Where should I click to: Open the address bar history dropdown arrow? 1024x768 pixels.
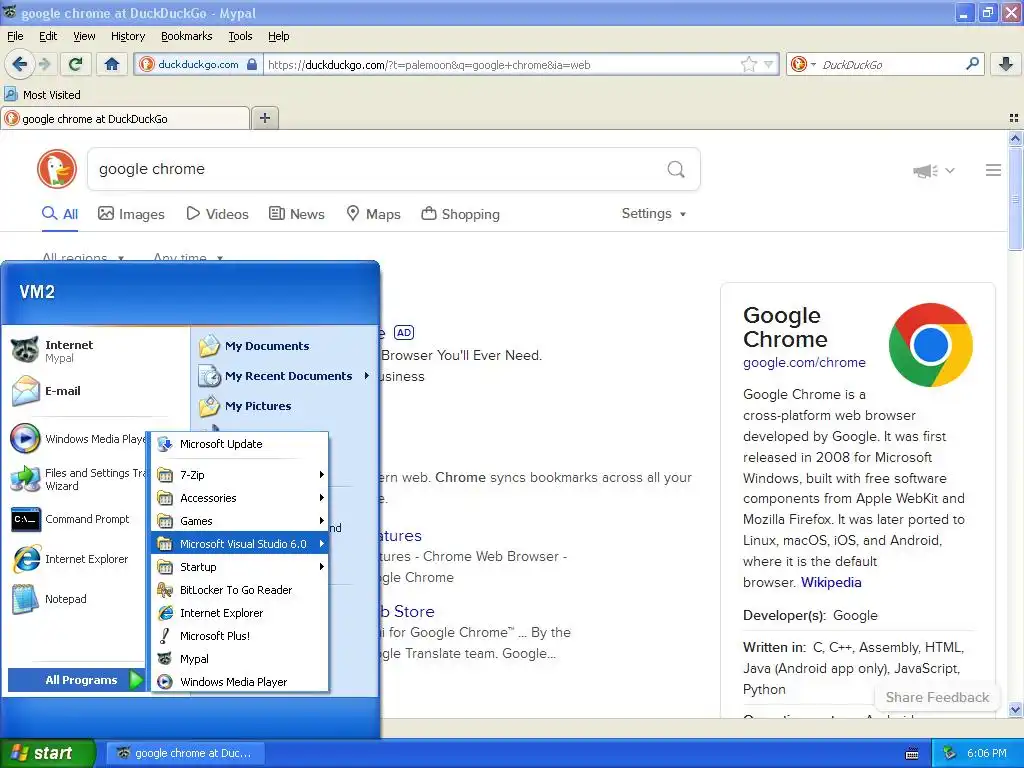tap(769, 64)
